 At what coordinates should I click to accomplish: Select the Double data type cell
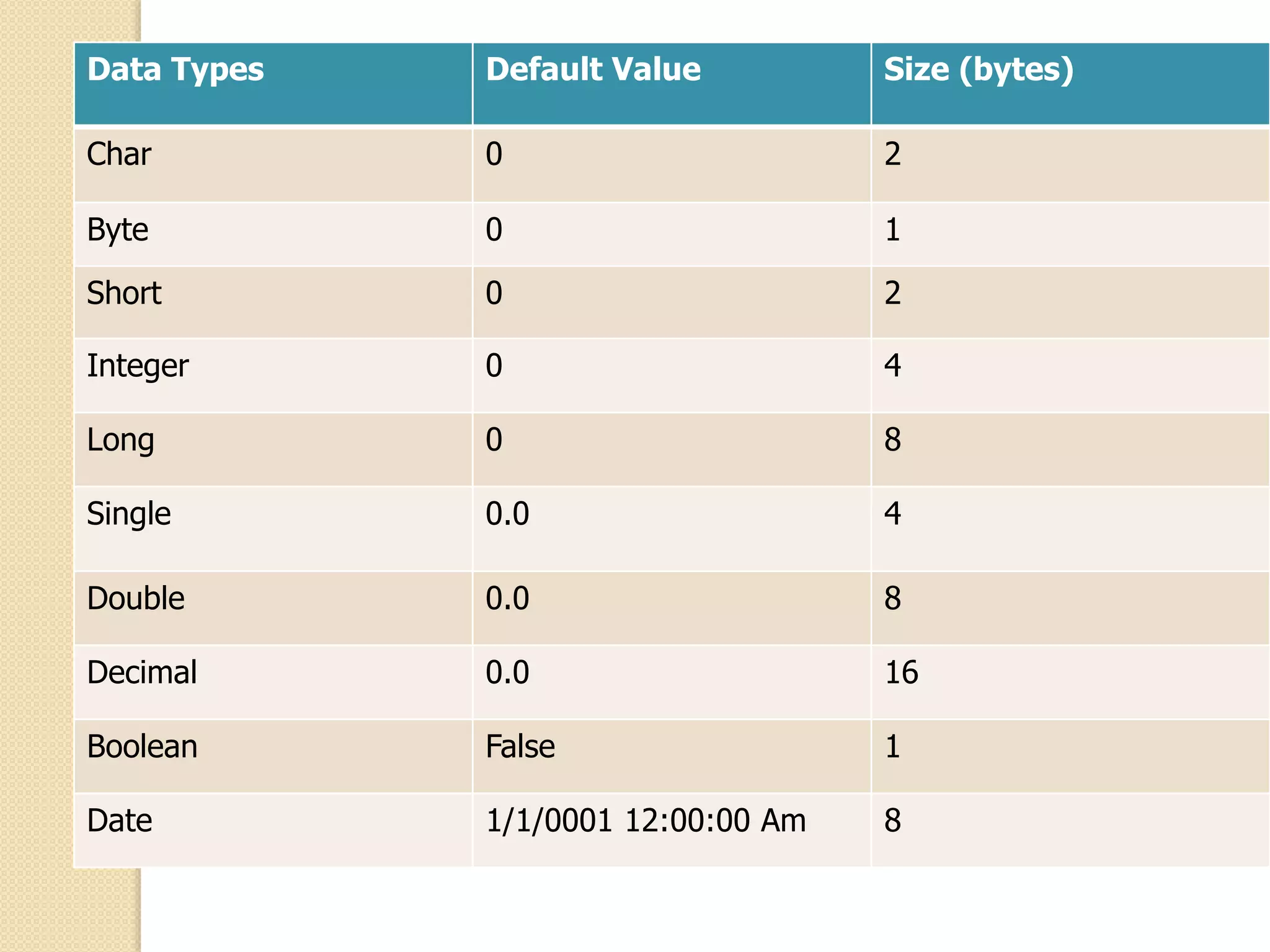136,599
